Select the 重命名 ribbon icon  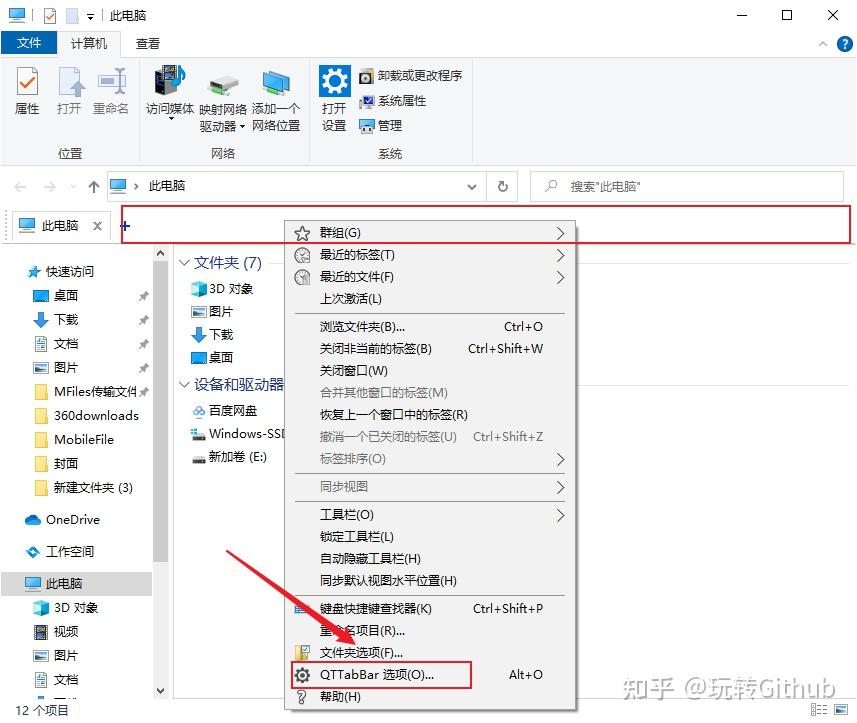(110, 92)
